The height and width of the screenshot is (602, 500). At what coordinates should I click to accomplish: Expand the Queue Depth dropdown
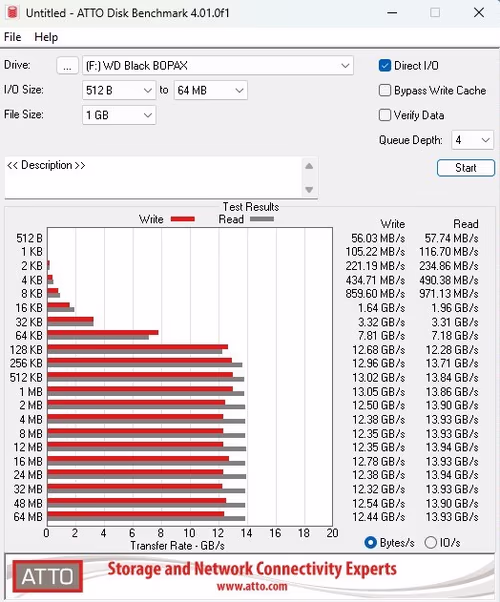tap(472, 140)
